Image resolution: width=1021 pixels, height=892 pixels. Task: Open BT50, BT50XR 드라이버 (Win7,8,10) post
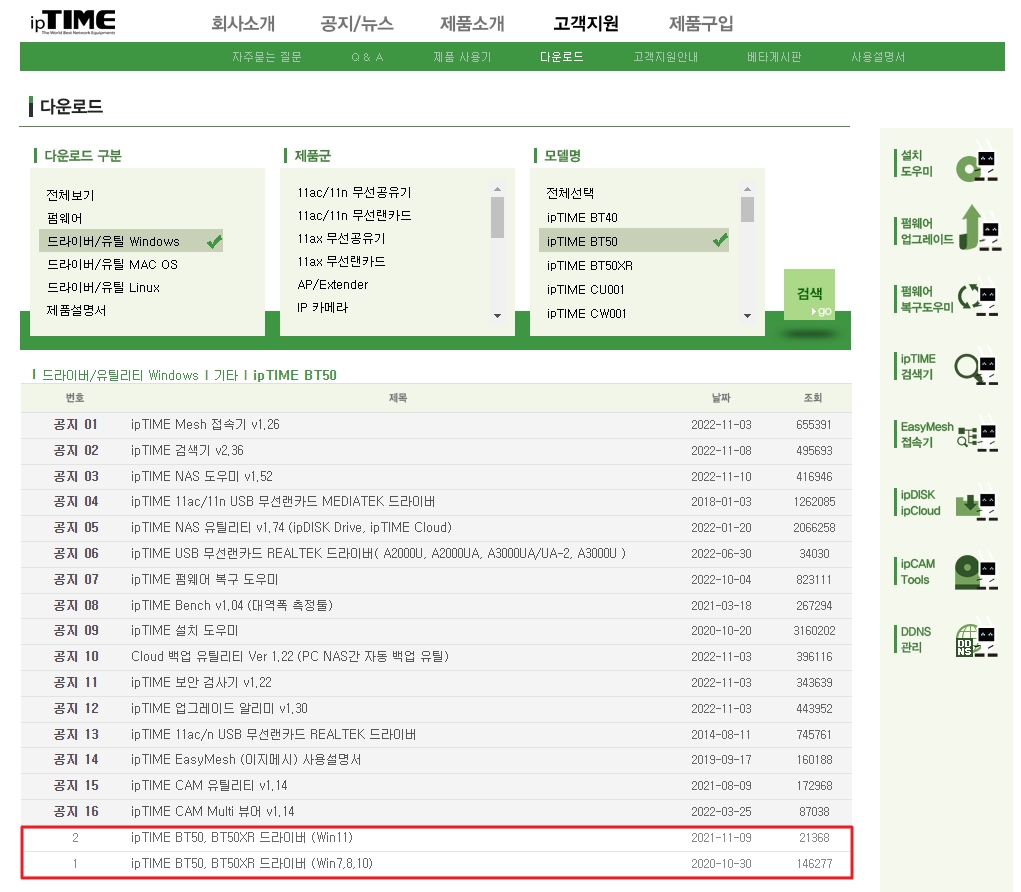coord(251,864)
